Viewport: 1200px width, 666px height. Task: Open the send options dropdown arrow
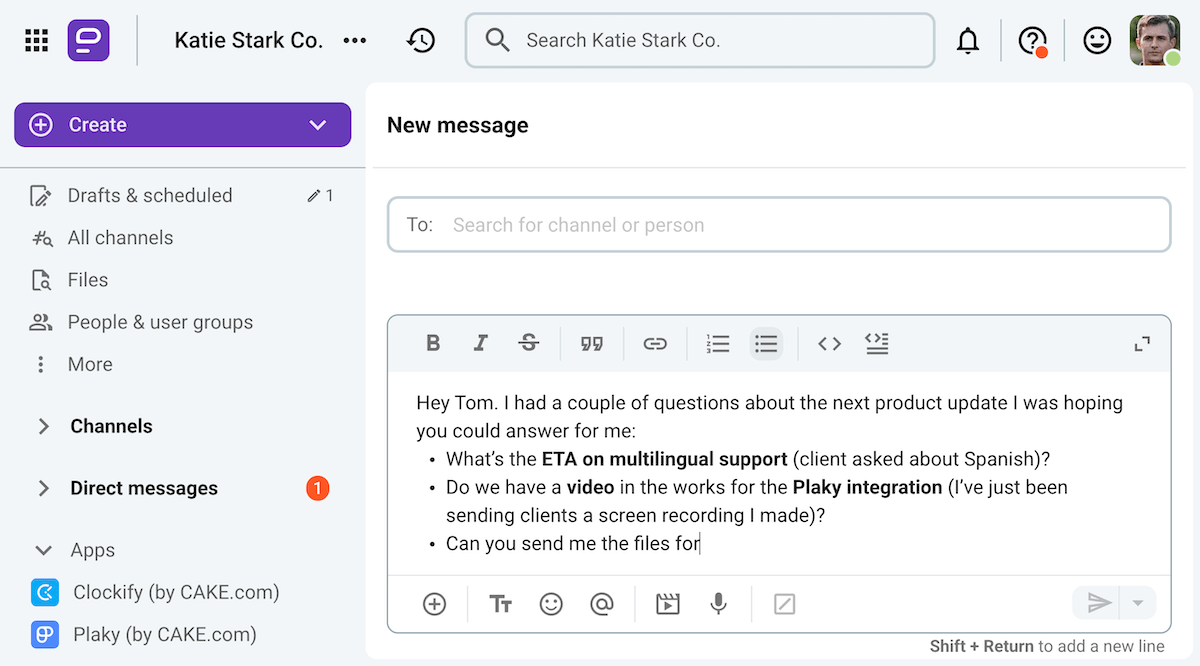click(1137, 603)
